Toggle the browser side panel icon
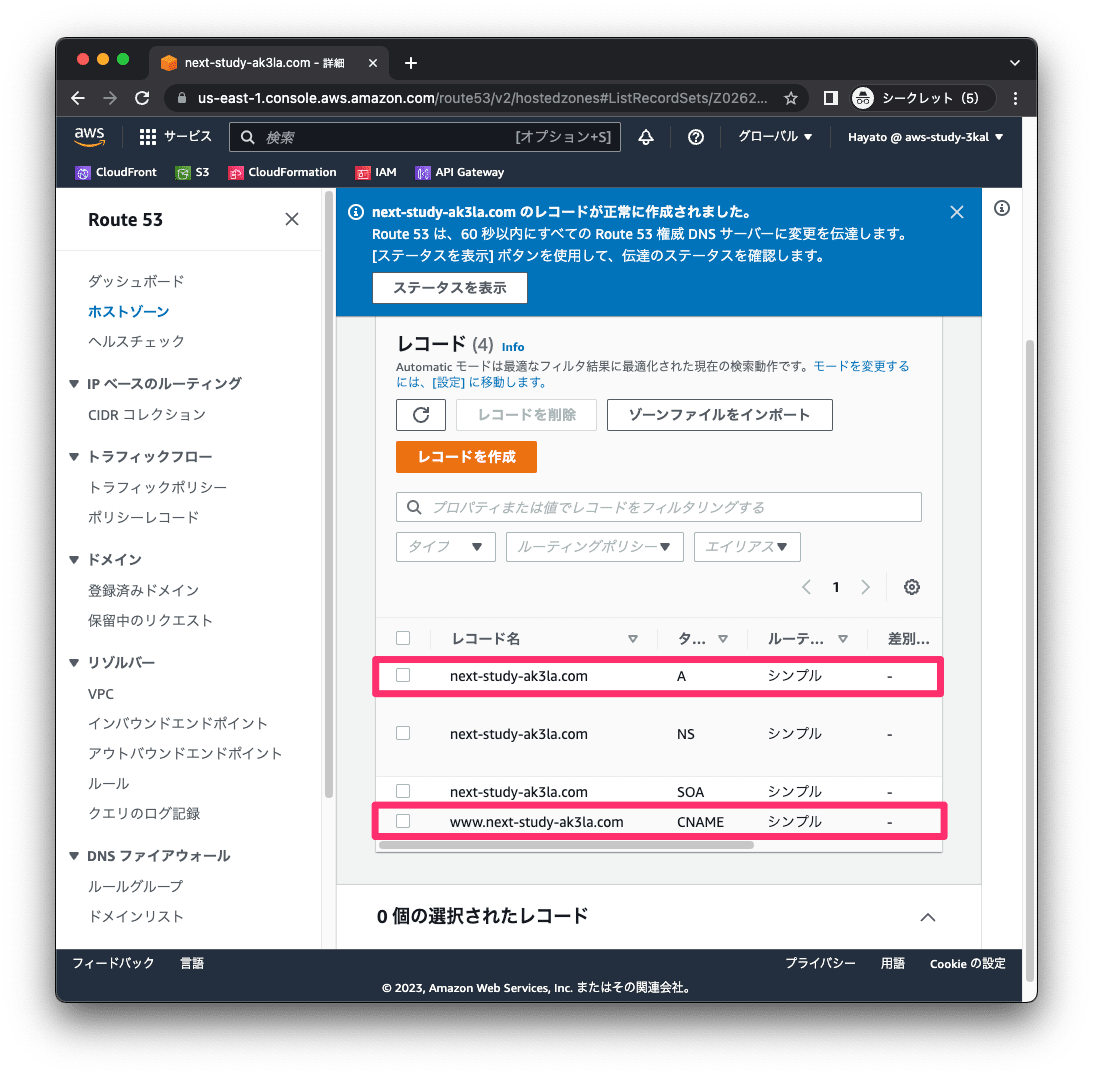Viewport: 1093px width, 1076px height. click(x=830, y=98)
